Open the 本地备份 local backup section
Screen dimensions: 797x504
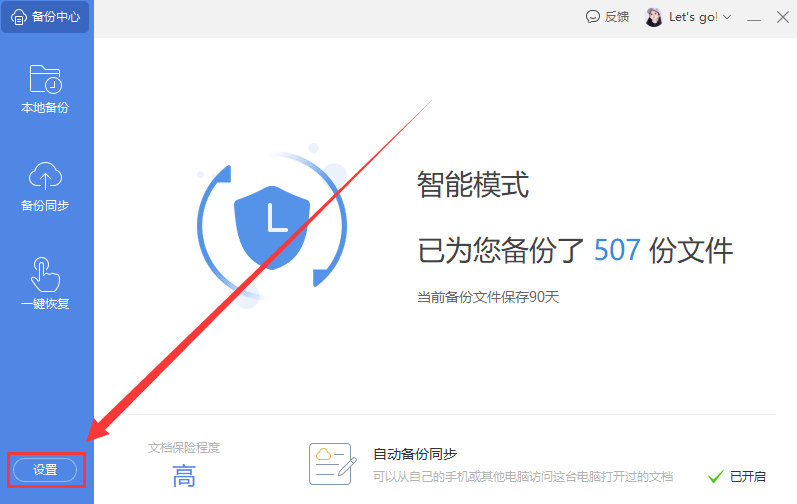[x=45, y=89]
